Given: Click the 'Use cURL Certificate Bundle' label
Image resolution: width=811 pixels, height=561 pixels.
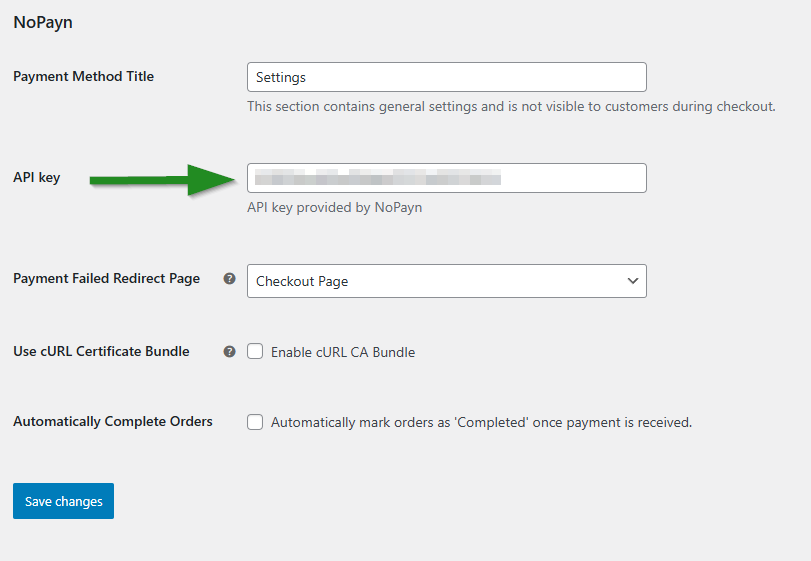Looking at the screenshot, I should click(x=101, y=351).
